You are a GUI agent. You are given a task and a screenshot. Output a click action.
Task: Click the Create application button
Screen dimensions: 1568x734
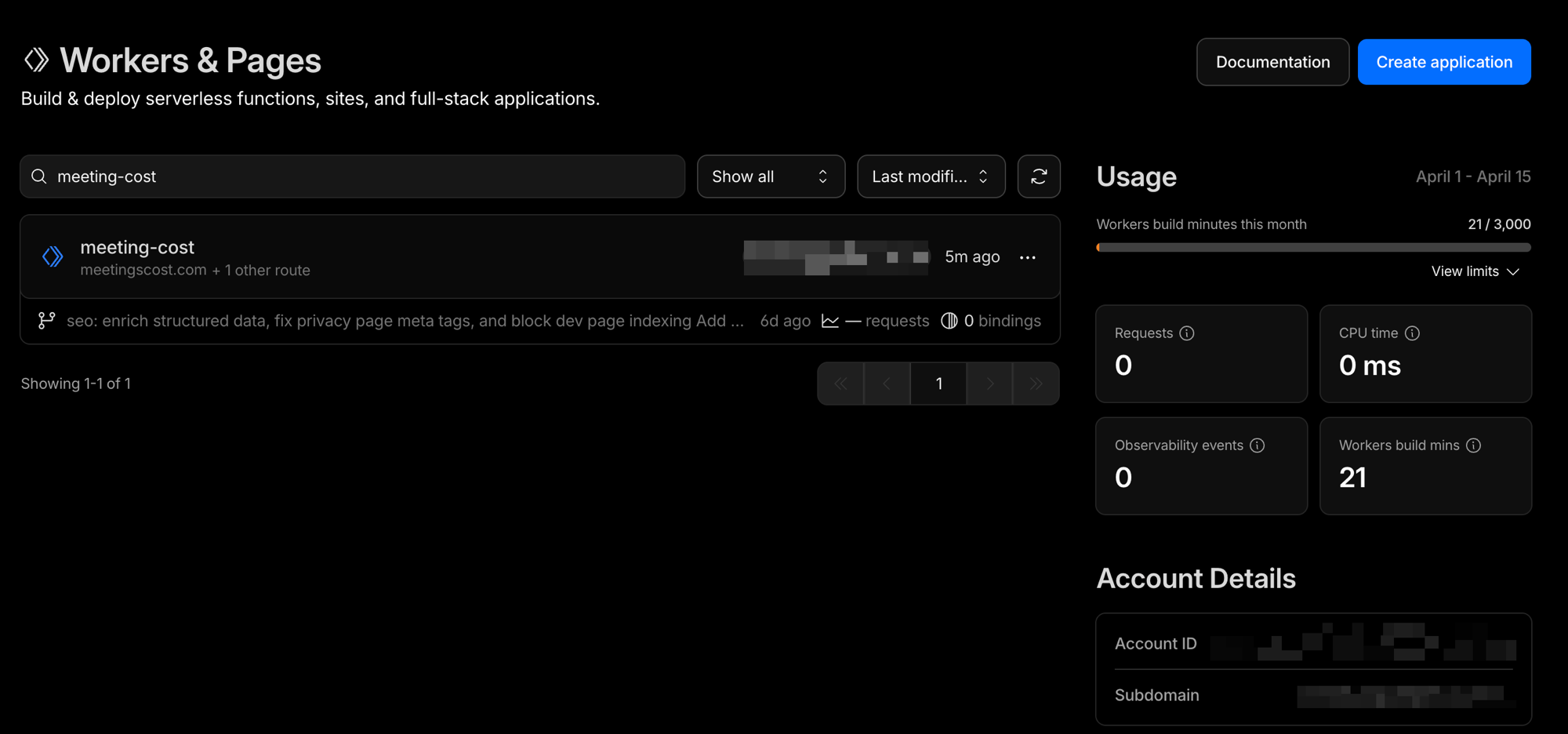tap(1443, 61)
